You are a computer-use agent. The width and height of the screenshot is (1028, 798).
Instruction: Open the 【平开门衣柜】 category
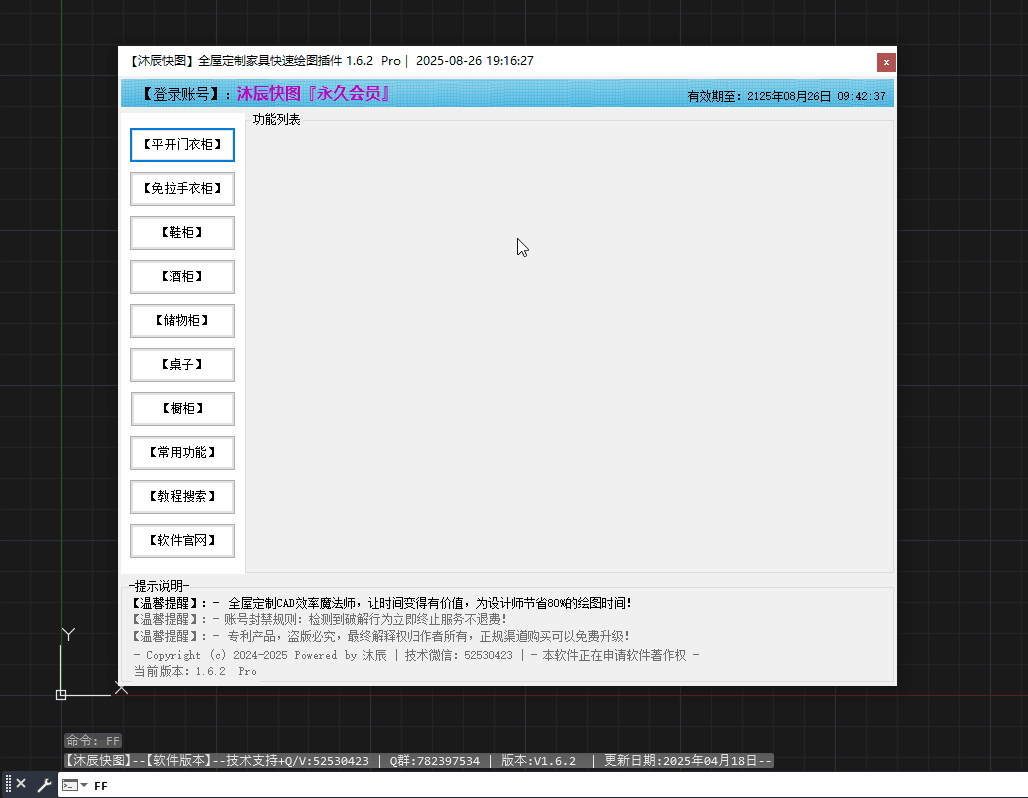(182, 145)
